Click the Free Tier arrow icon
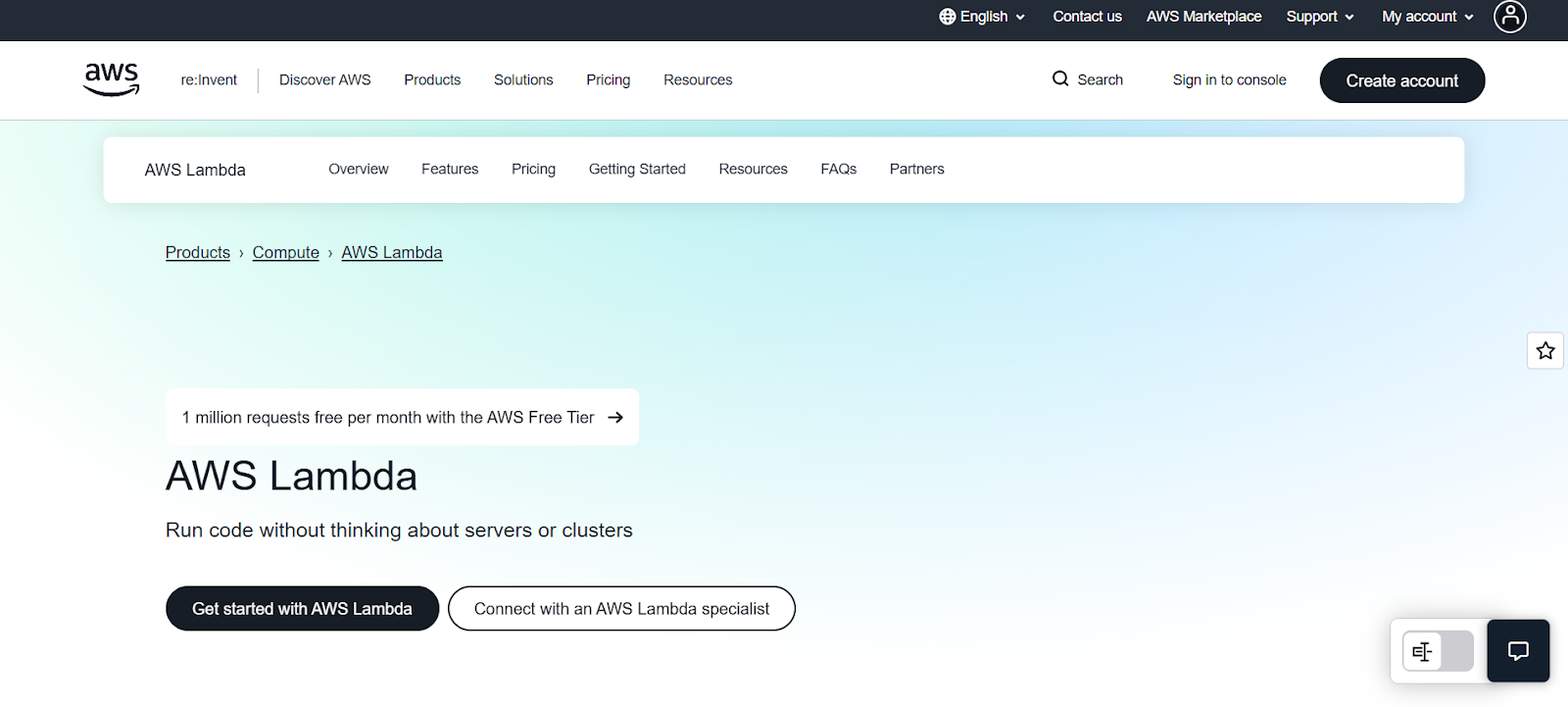This screenshot has height=707, width=1568. pyautogui.click(x=615, y=418)
